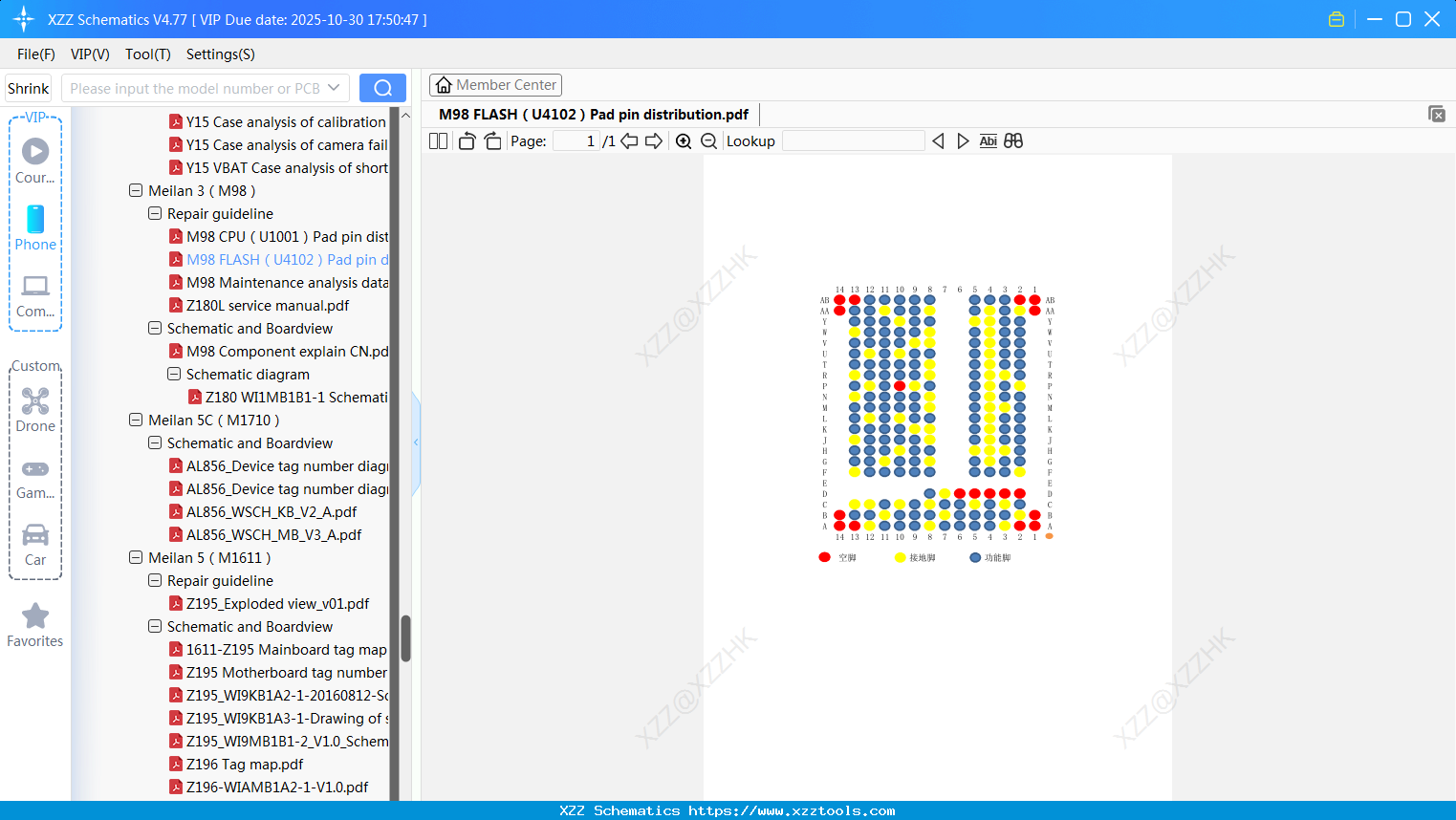This screenshot has width=1456, height=820.
Task: Open AL856_WSCH_MB_V3_A.pdf
Action: [x=266, y=535]
